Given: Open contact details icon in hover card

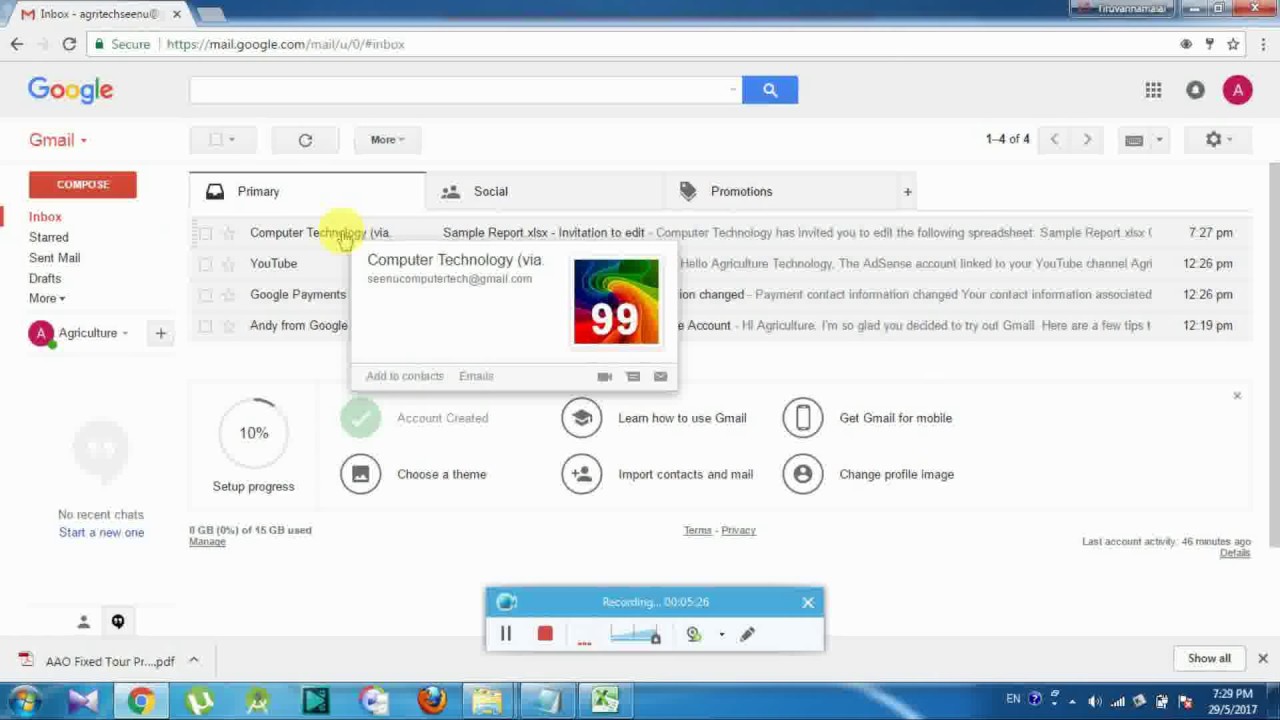Looking at the screenshot, I should [x=632, y=376].
